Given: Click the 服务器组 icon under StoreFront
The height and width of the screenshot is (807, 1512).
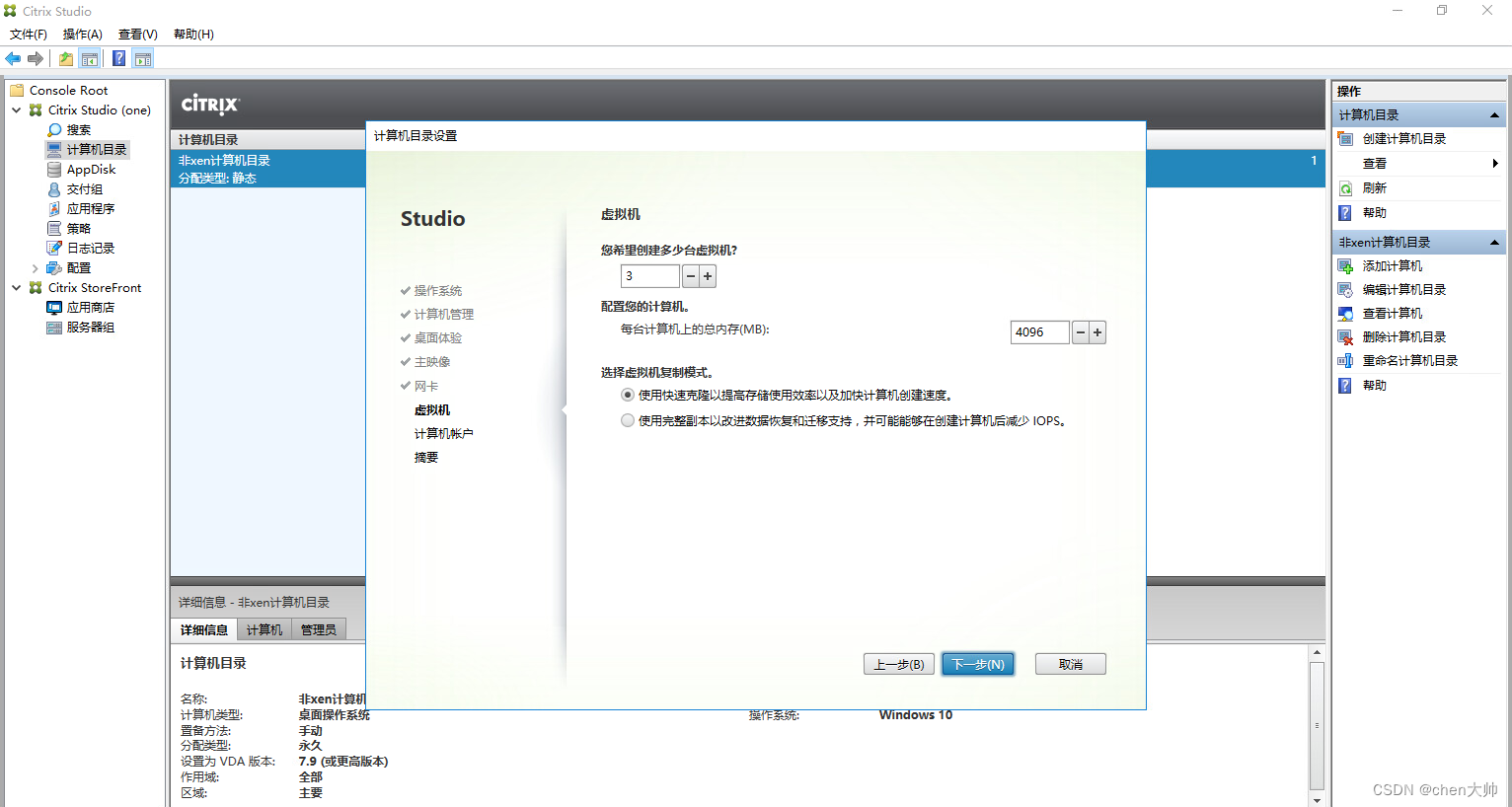Looking at the screenshot, I should pyautogui.click(x=54, y=328).
